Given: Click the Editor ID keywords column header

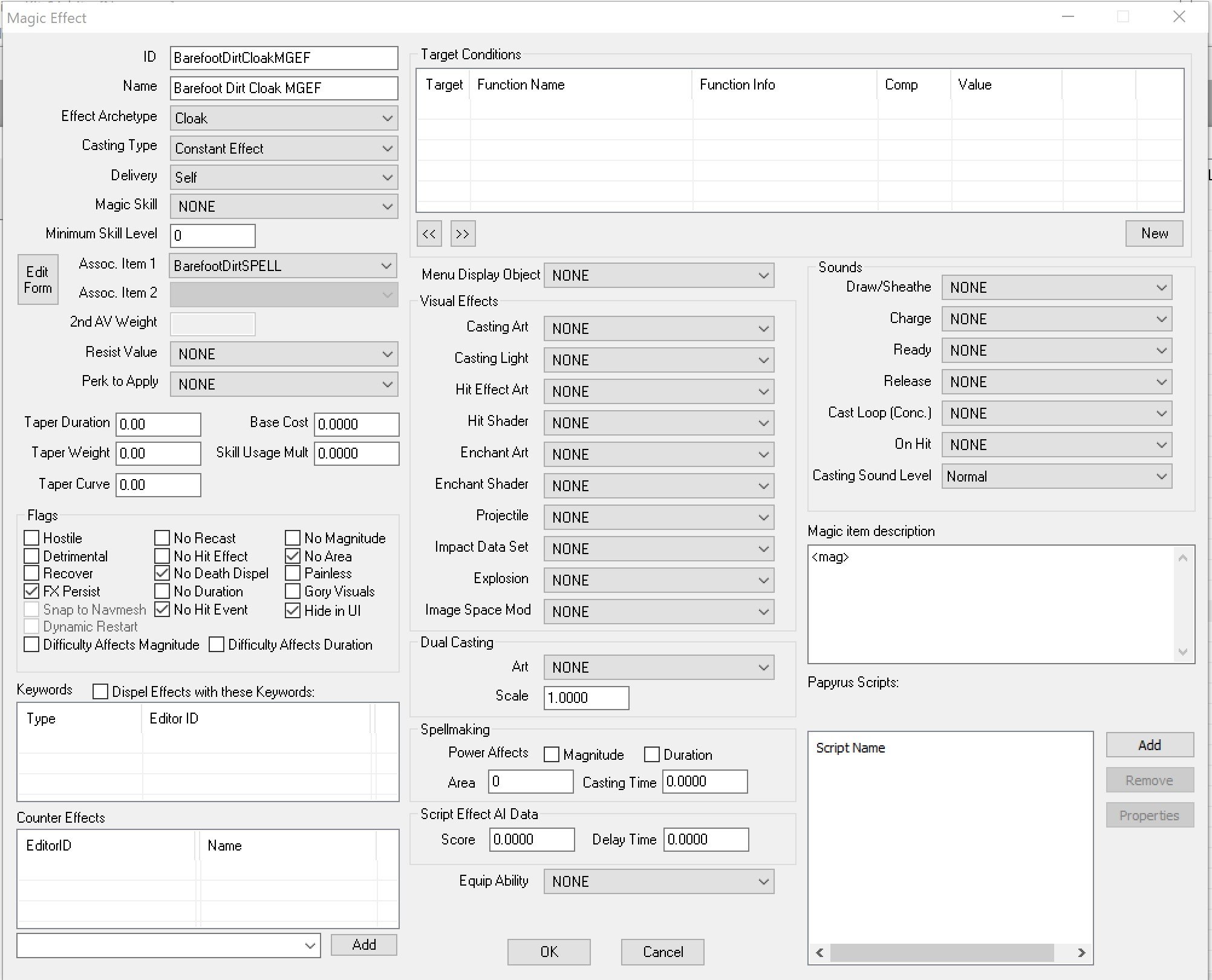Looking at the screenshot, I should click(256, 719).
